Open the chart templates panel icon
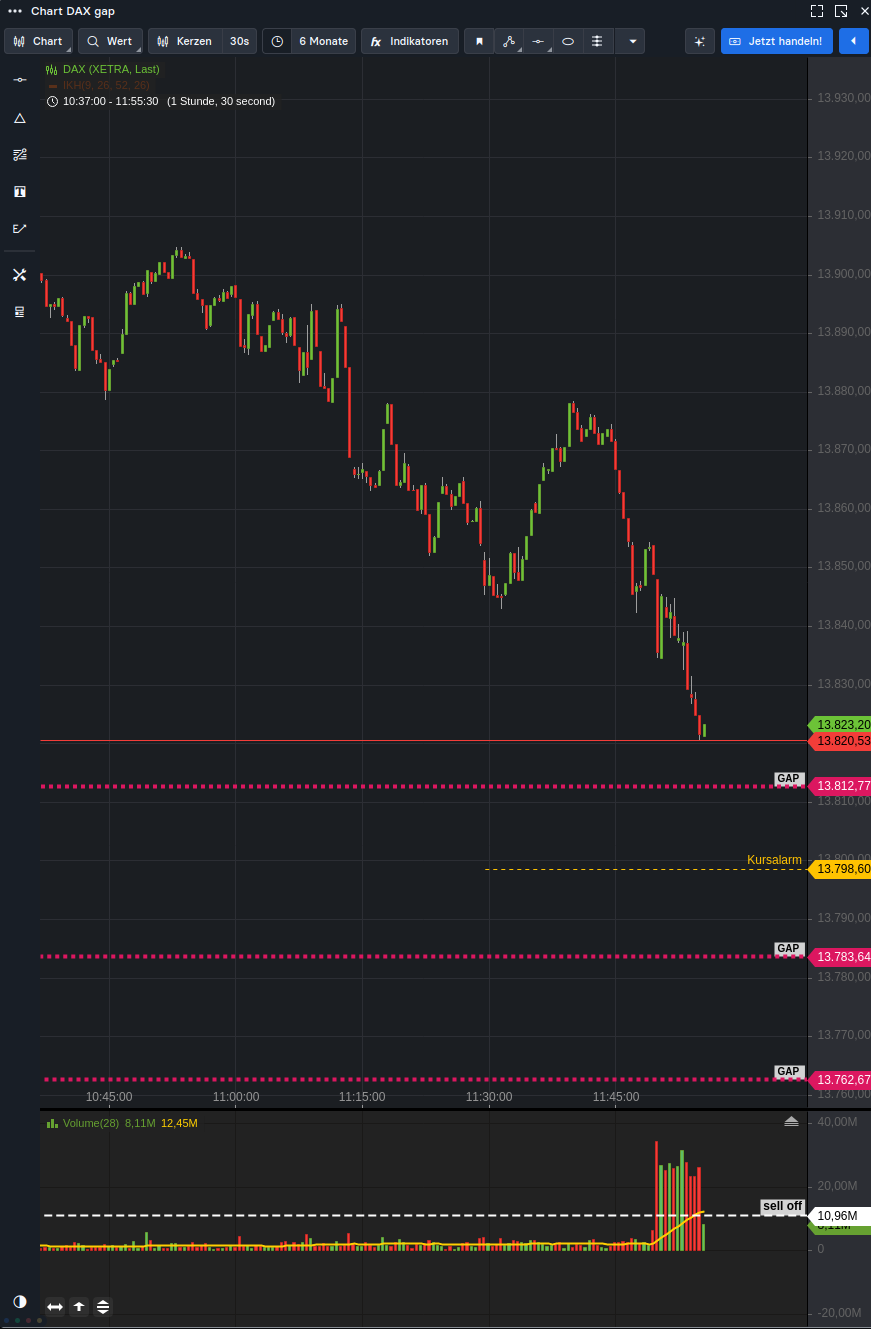Viewport: 871px width, 1329px height. point(19,311)
